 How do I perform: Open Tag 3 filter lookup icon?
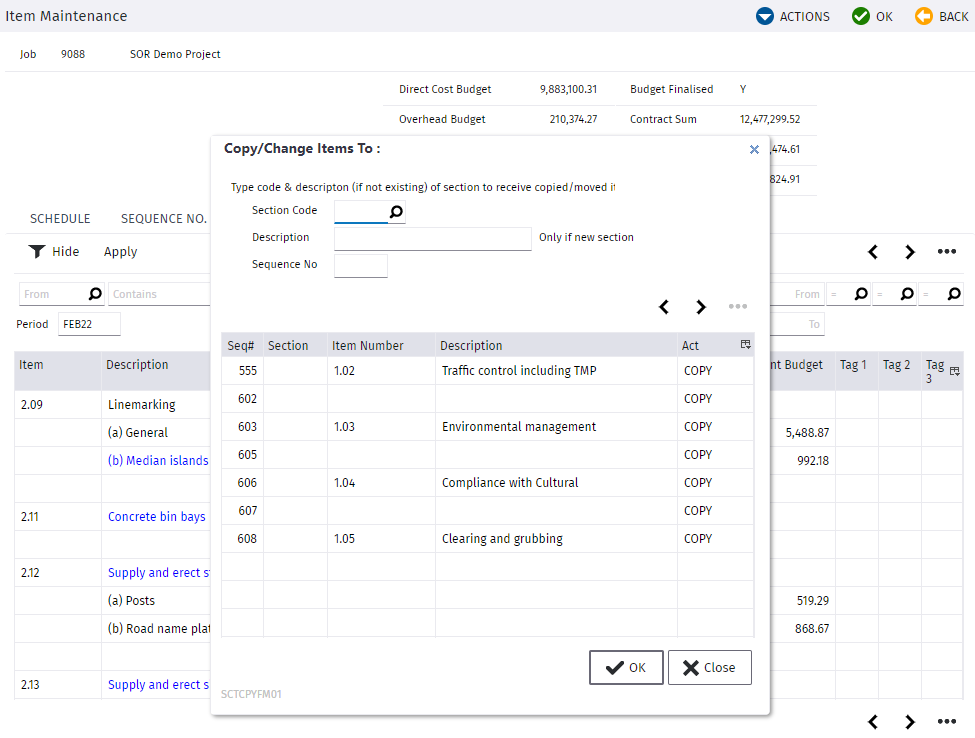pyautogui.click(x=954, y=293)
